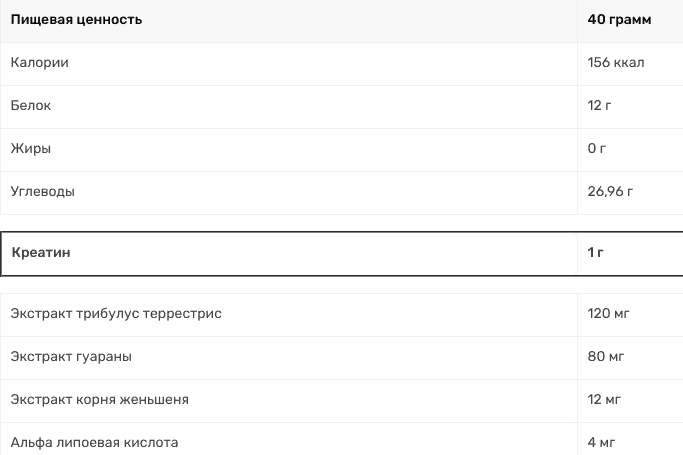683x455 pixels.
Task: Select 'Экстракт корня женьшеня' row label
Action: [x=99, y=400]
